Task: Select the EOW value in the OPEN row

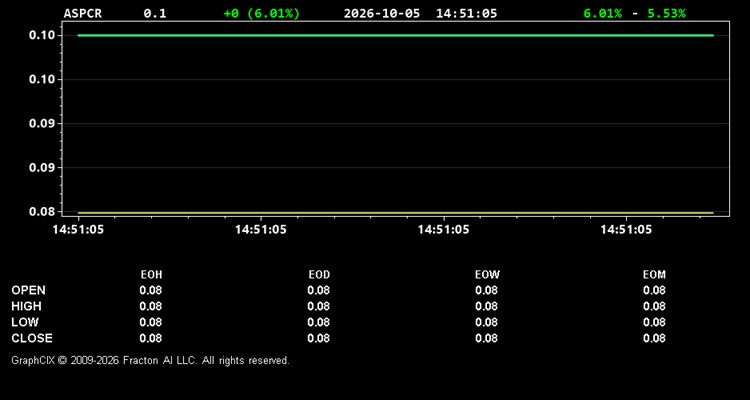Action: (x=486, y=290)
